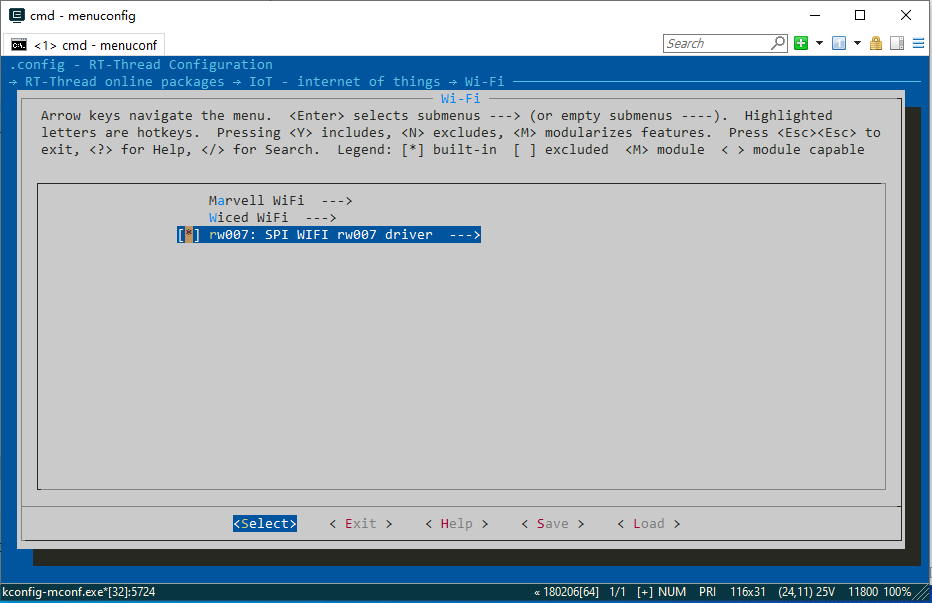Click into the Search input field
The height and width of the screenshot is (603, 932).
(x=715, y=43)
